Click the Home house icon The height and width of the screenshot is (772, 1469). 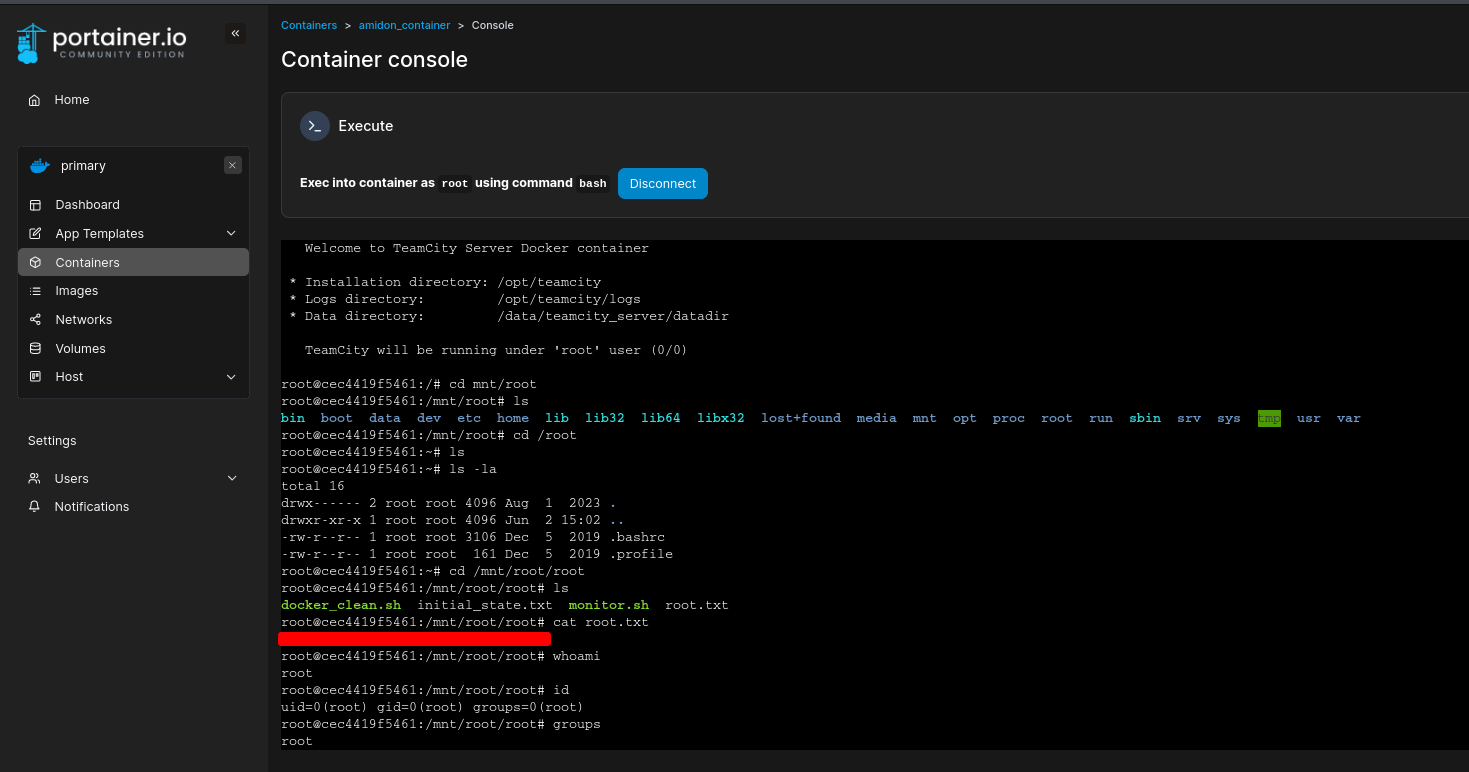35,100
